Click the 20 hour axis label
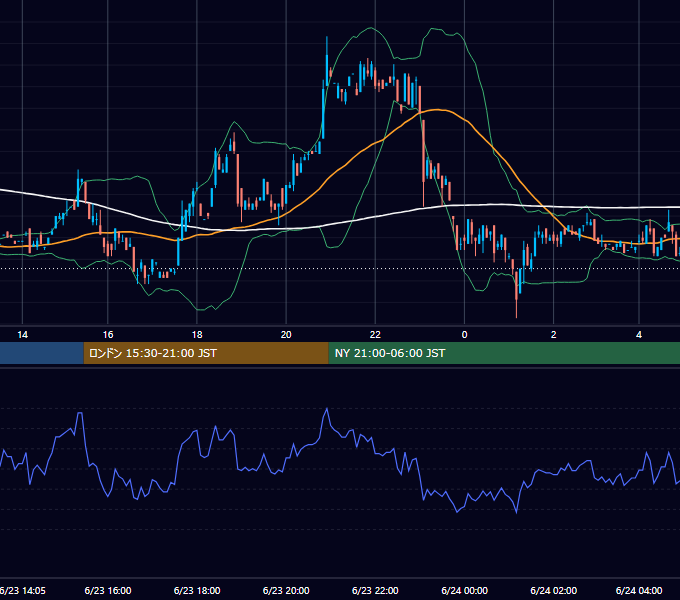Image resolution: width=680 pixels, height=600 pixels. pos(286,335)
